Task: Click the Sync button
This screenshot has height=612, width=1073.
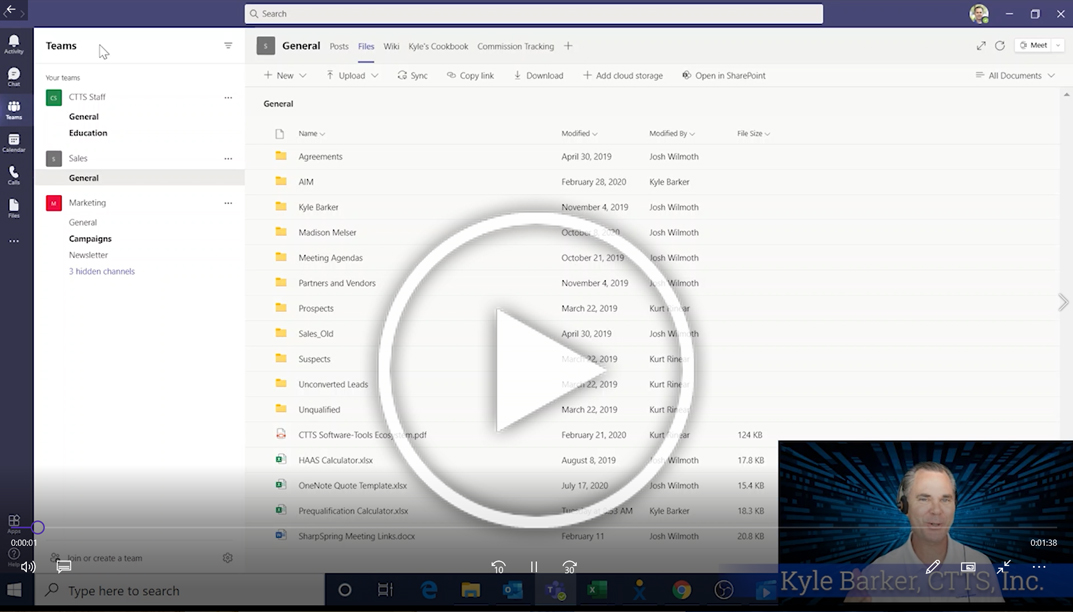Action: 413,75
